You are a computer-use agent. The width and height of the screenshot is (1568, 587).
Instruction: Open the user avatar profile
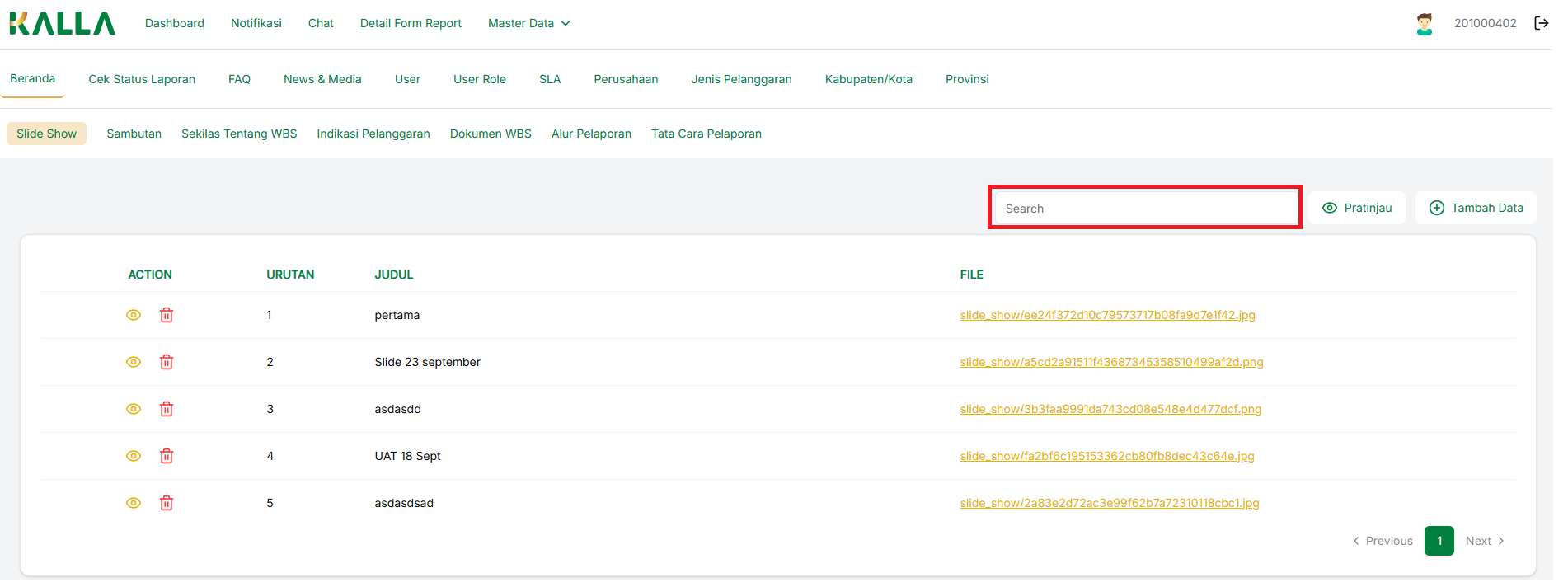[1424, 24]
